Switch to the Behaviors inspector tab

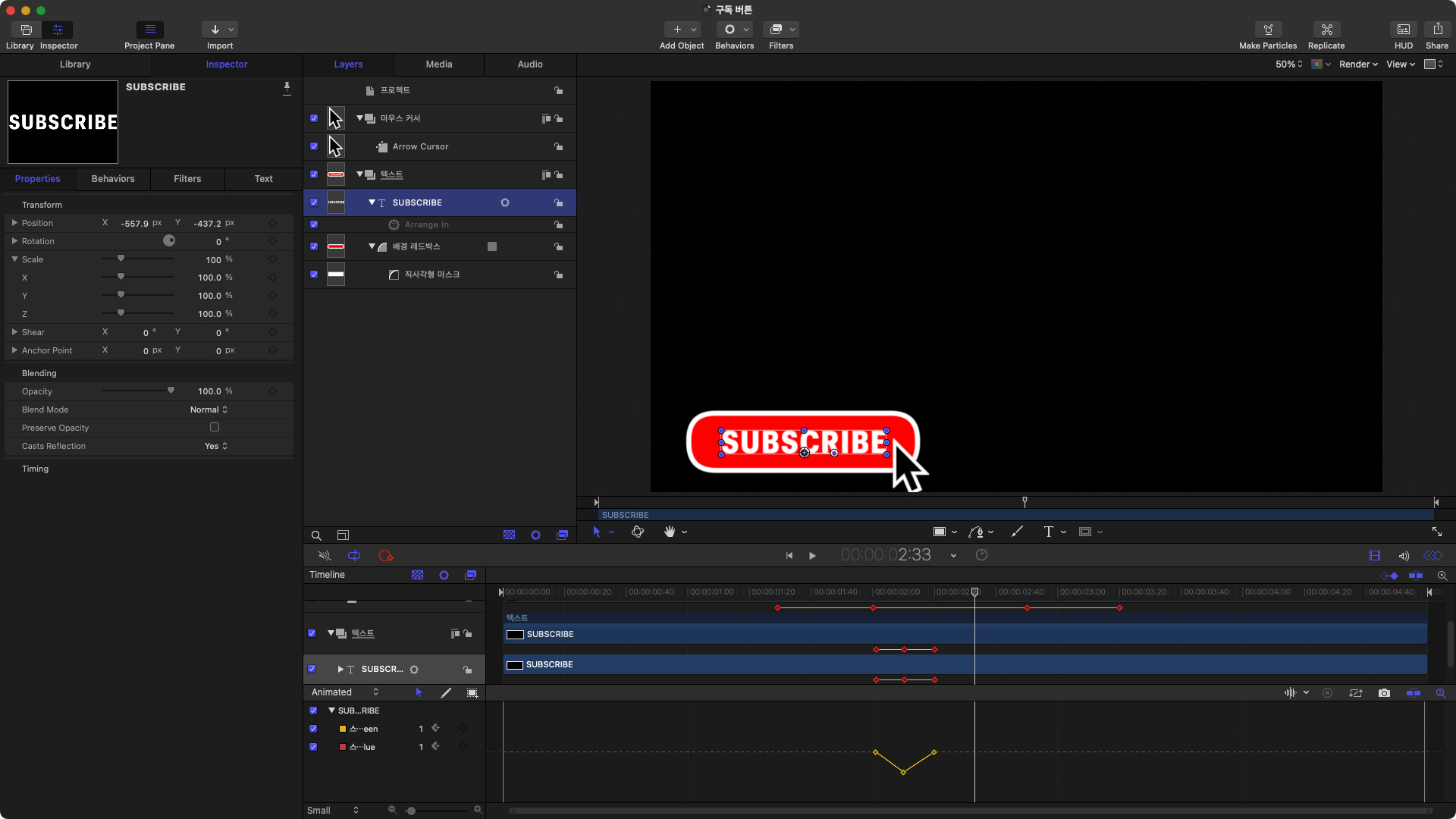click(x=113, y=179)
